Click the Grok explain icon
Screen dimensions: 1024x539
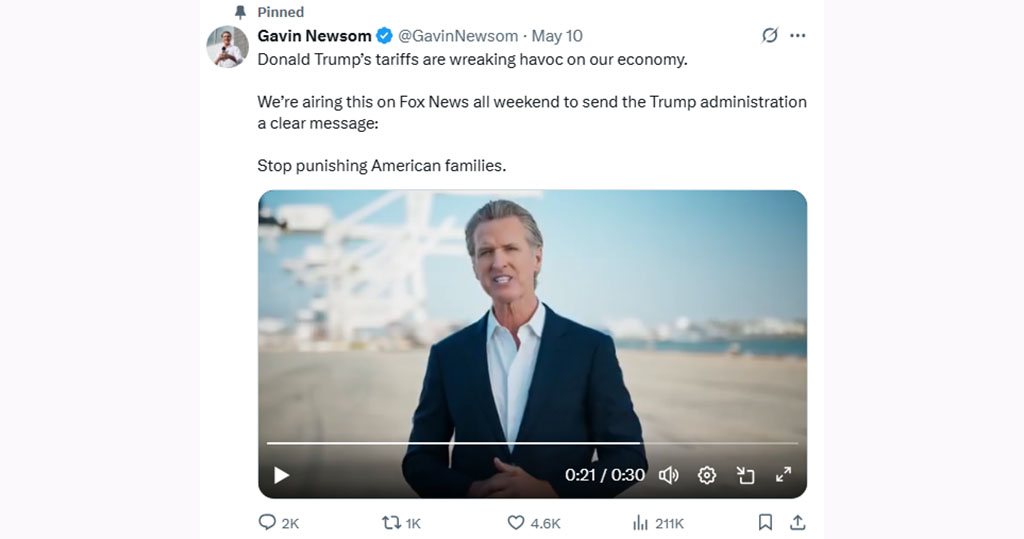769,36
